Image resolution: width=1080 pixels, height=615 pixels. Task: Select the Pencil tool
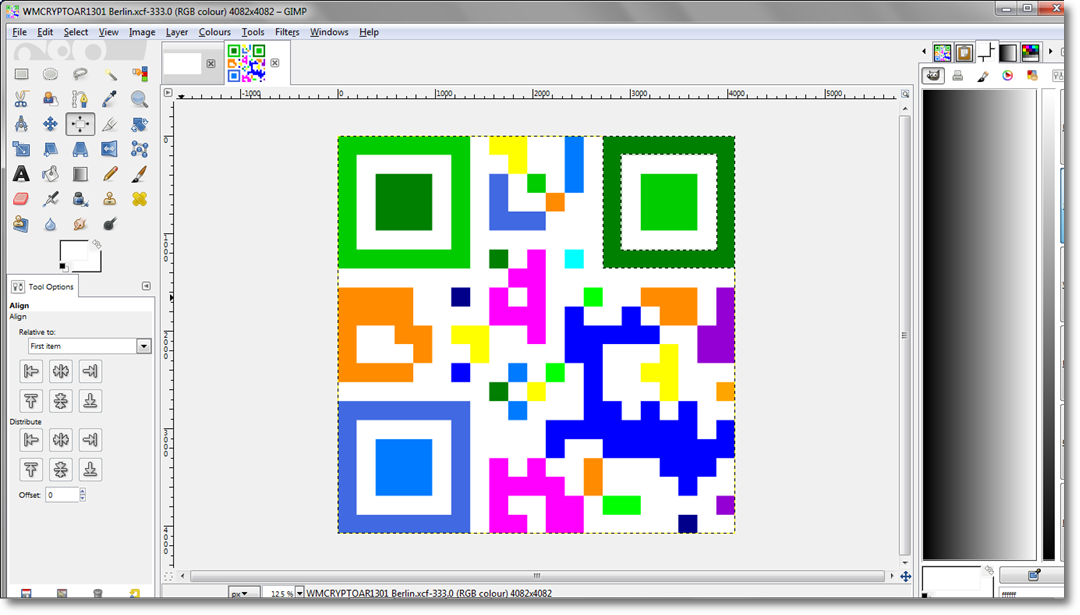[x=110, y=174]
